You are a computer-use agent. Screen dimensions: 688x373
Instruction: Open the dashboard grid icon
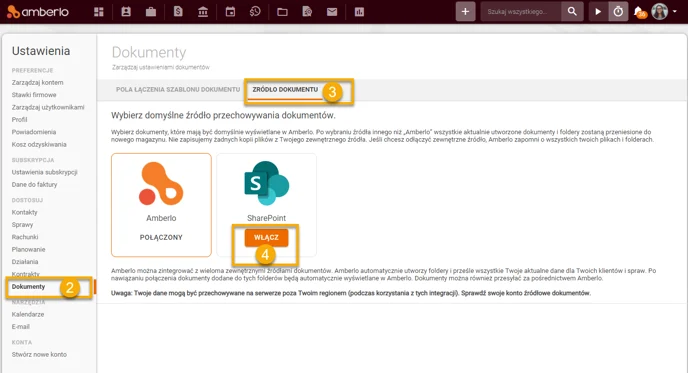(99, 12)
